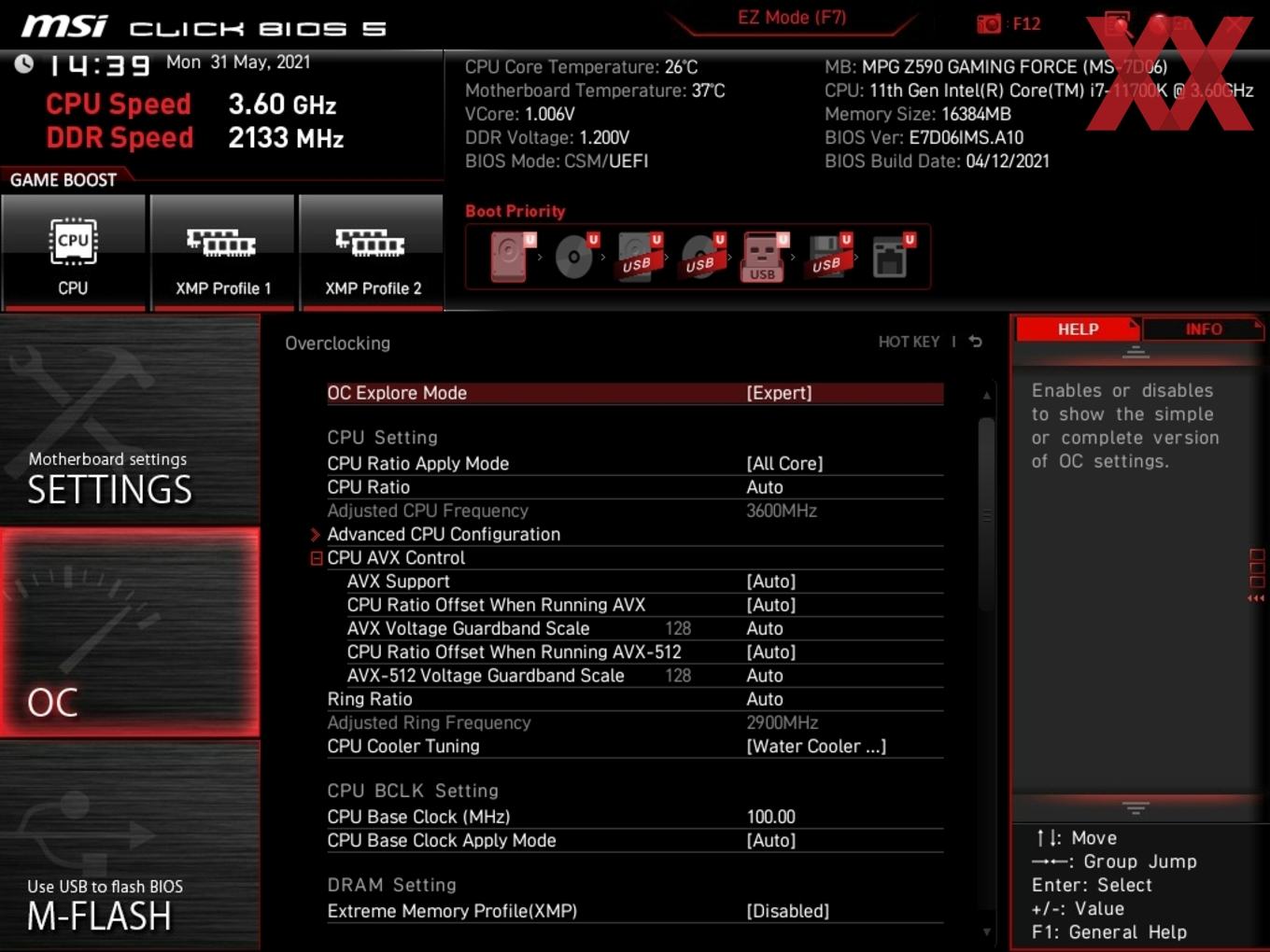Change CPU Ratio Offset When Running AVX-512
The width and height of the screenshot is (1270, 952).
(x=644, y=651)
